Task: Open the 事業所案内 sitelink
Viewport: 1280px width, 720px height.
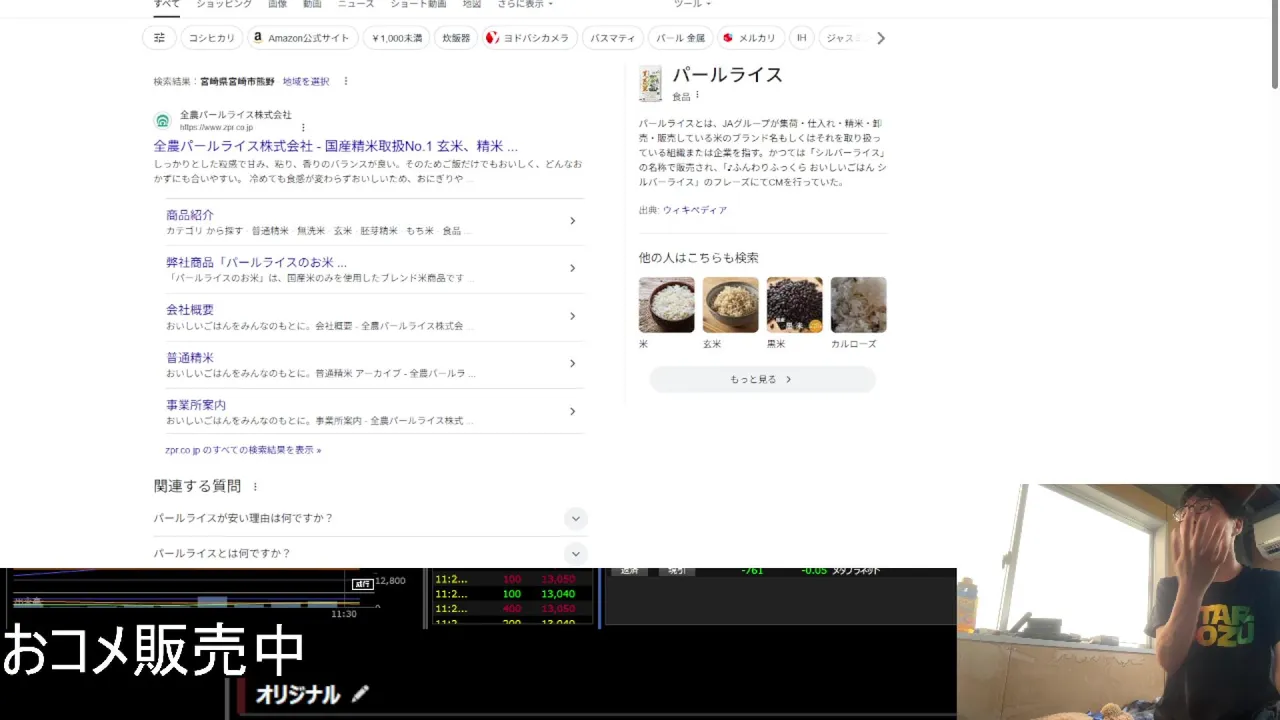Action: point(196,405)
